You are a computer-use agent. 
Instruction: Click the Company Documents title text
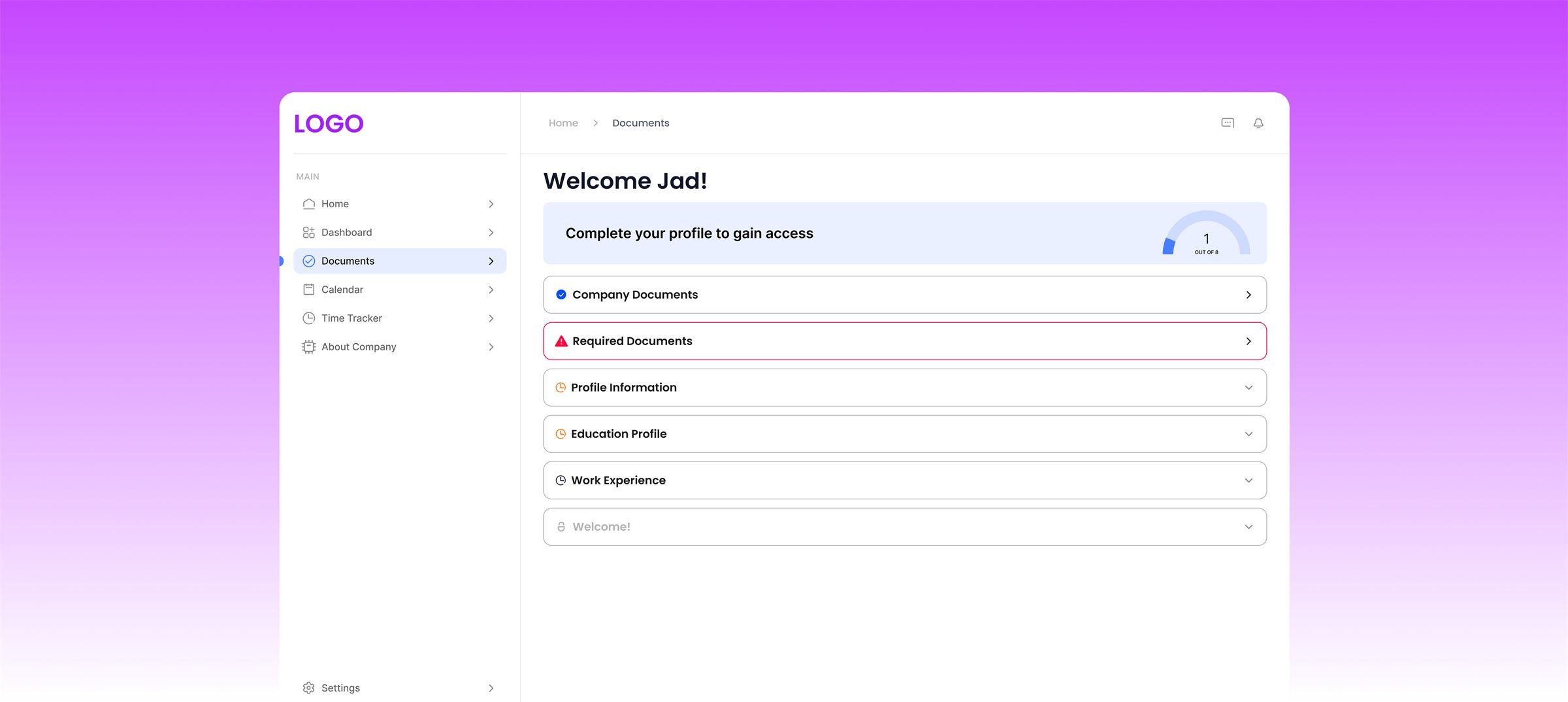pyautogui.click(x=635, y=295)
